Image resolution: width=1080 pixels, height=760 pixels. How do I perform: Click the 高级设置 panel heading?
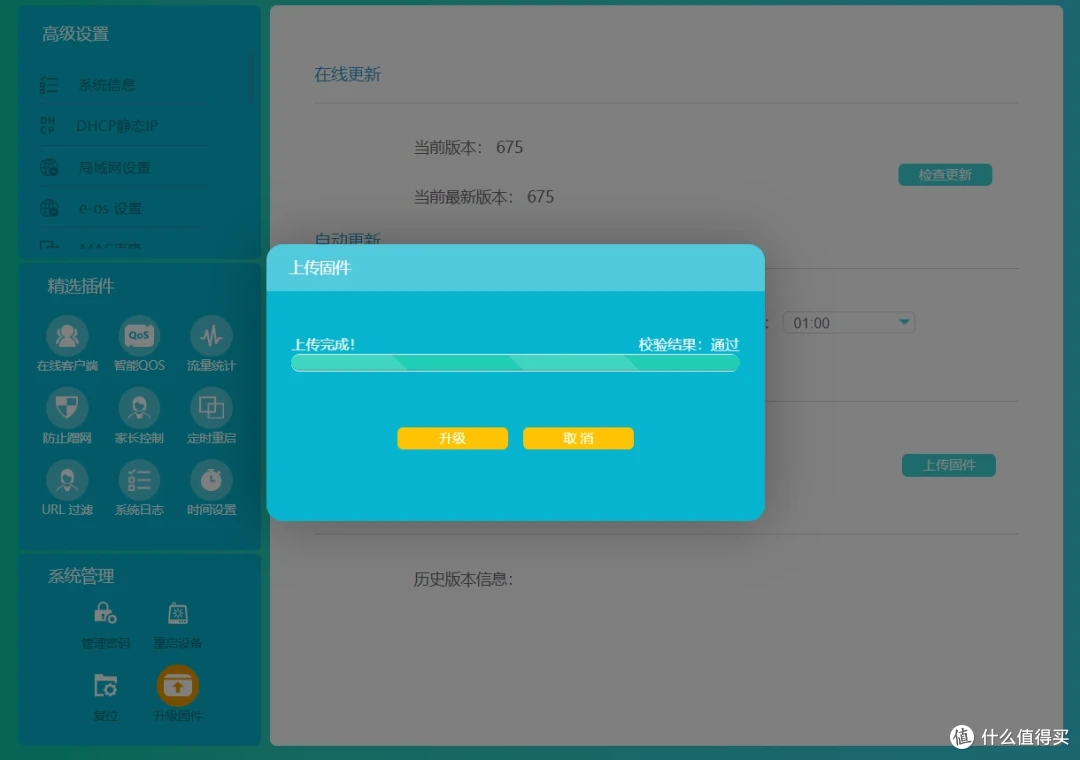[x=75, y=34]
